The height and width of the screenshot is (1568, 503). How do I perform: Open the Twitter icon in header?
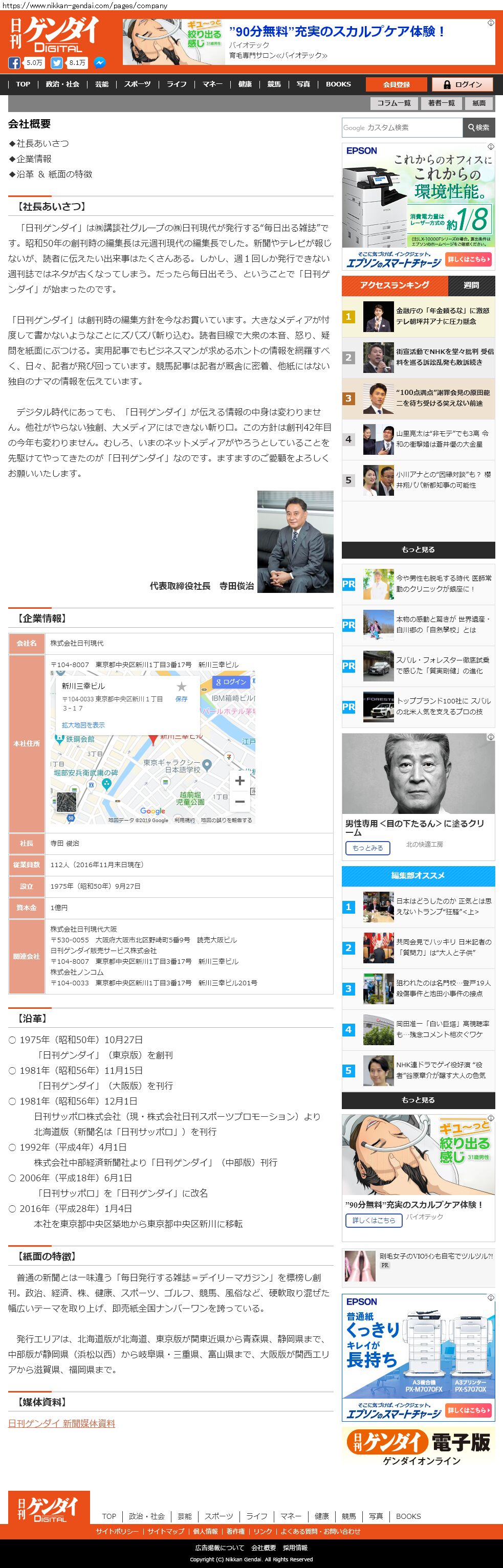pos(56,63)
